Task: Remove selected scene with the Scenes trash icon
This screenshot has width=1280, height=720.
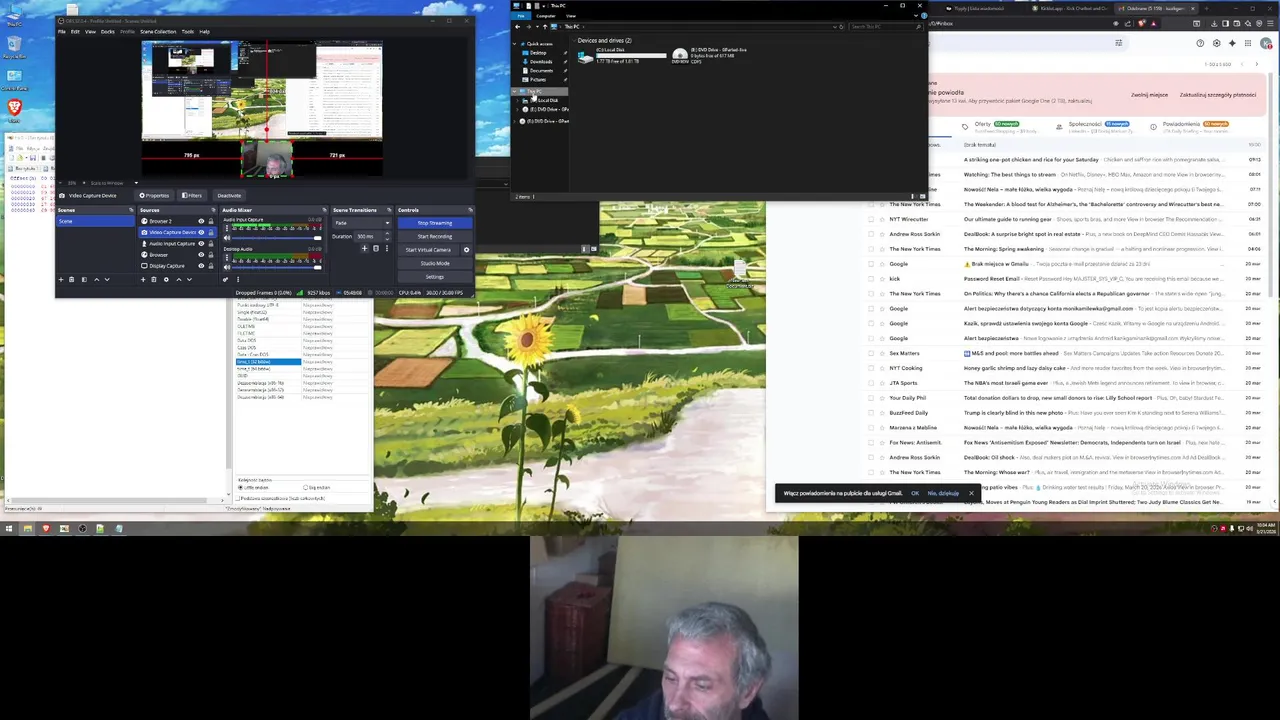Action: 71,279
